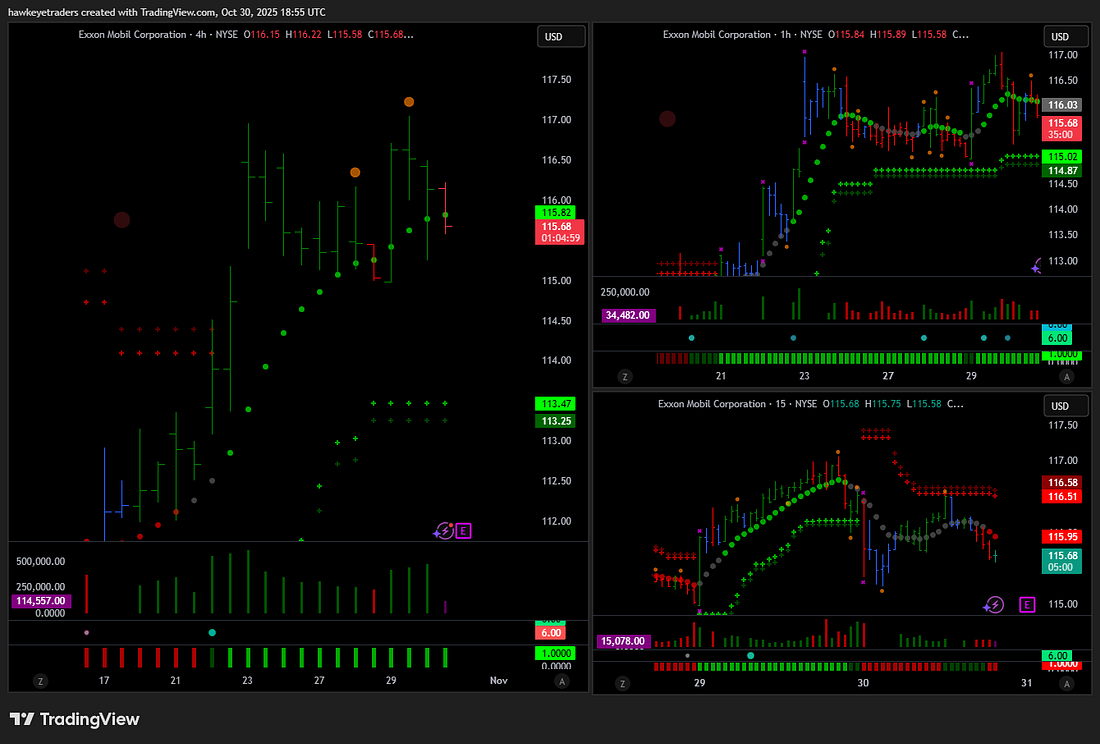
Task: Click the 116.51 red label on the 15-minute chart
Action: 1062,496
